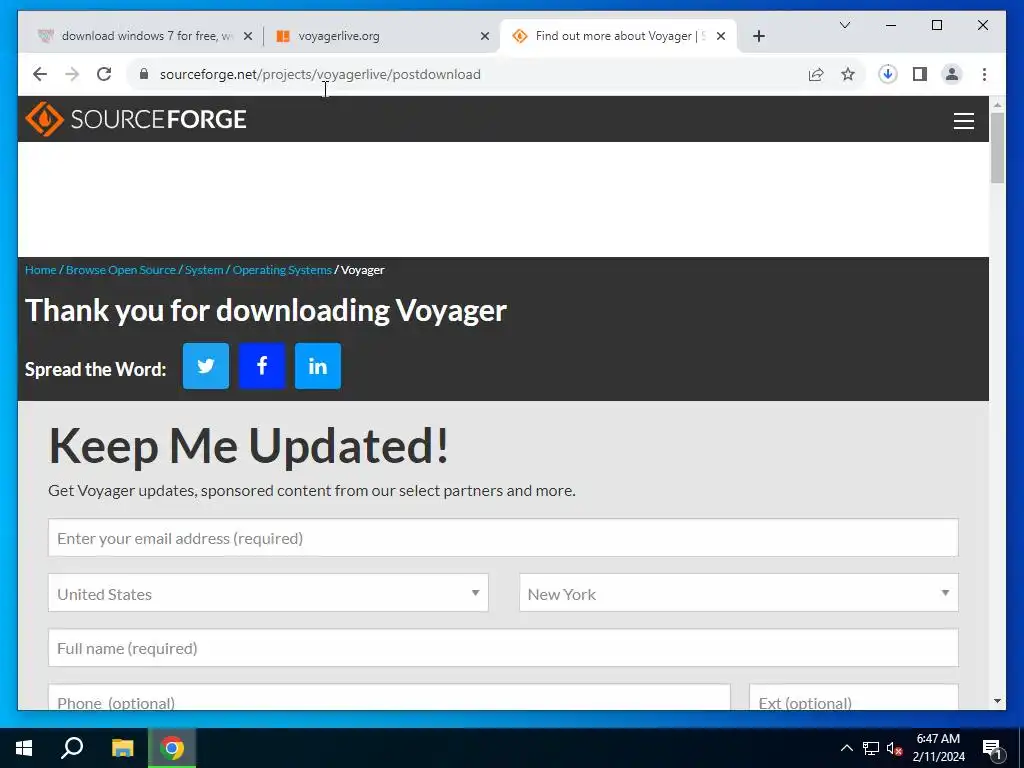Image resolution: width=1024 pixels, height=768 pixels.
Task: Expand the New York state dropdown
Action: click(739, 593)
